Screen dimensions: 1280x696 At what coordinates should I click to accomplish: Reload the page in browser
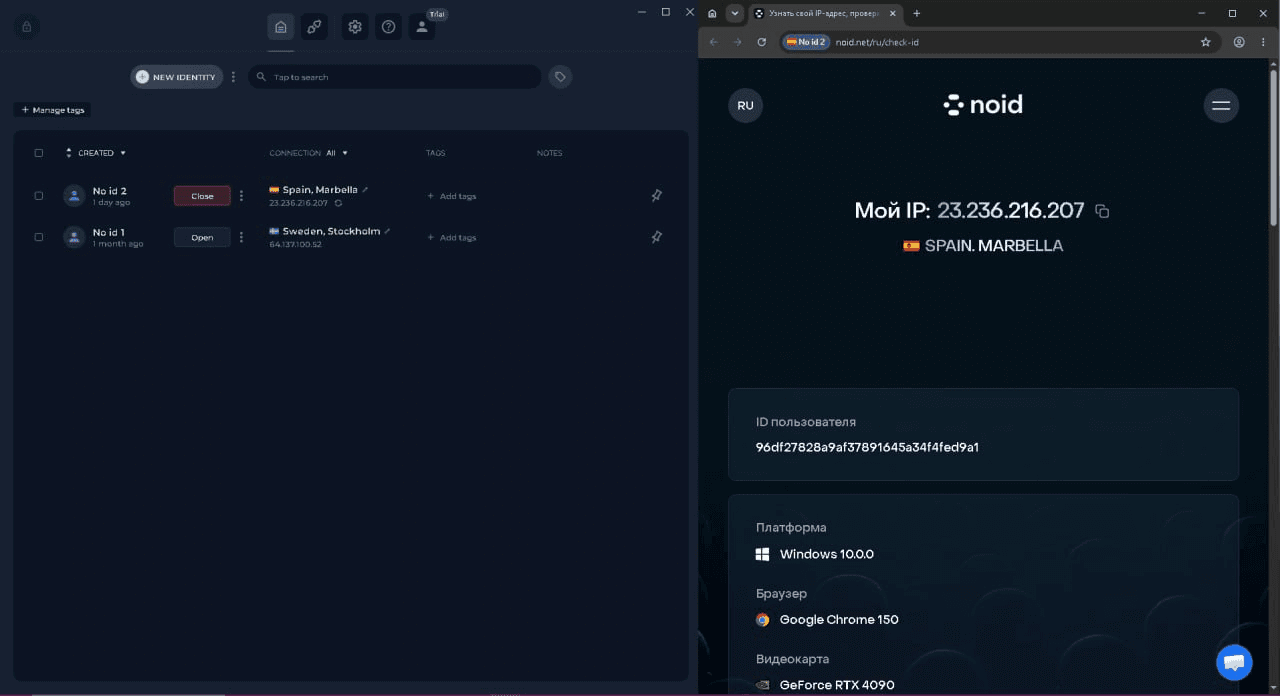[x=762, y=42]
